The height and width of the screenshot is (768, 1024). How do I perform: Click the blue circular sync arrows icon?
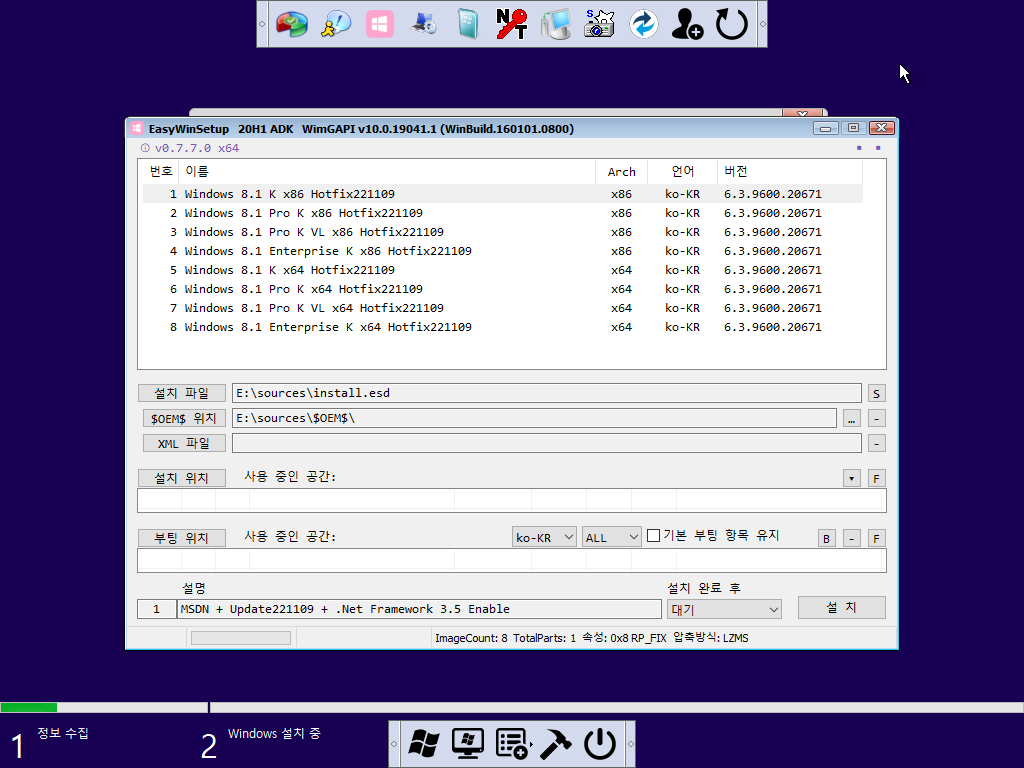click(643, 24)
